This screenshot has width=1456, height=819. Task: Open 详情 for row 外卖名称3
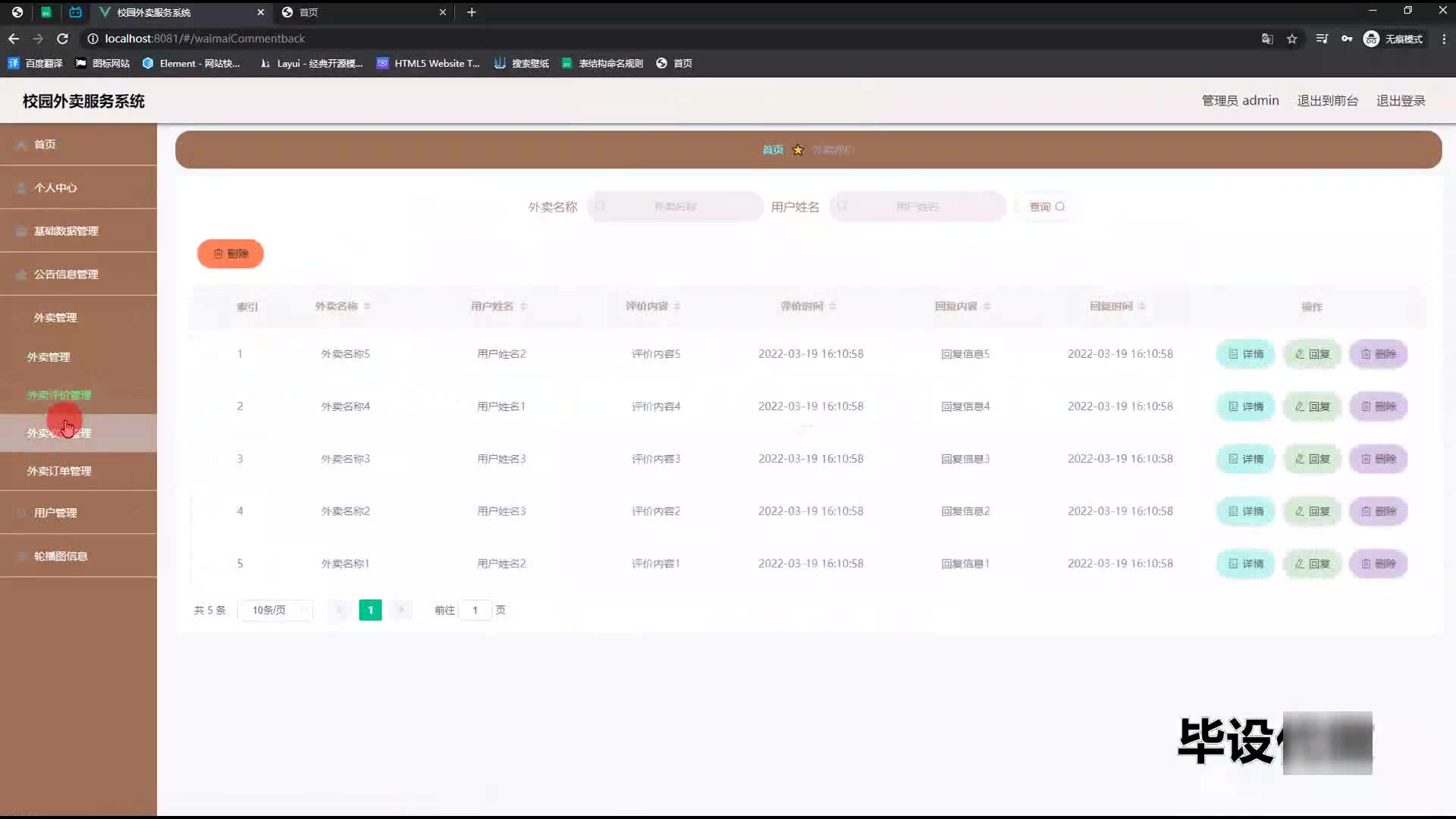point(1246,459)
